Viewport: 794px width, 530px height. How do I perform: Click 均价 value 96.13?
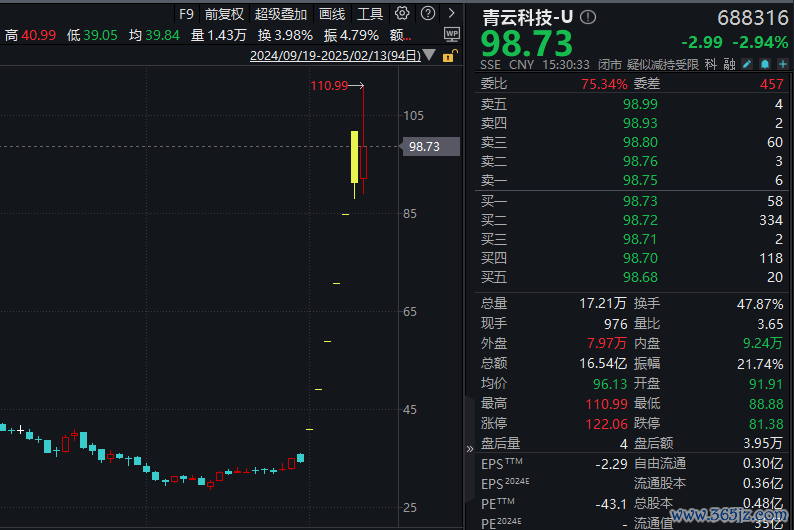[610, 384]
